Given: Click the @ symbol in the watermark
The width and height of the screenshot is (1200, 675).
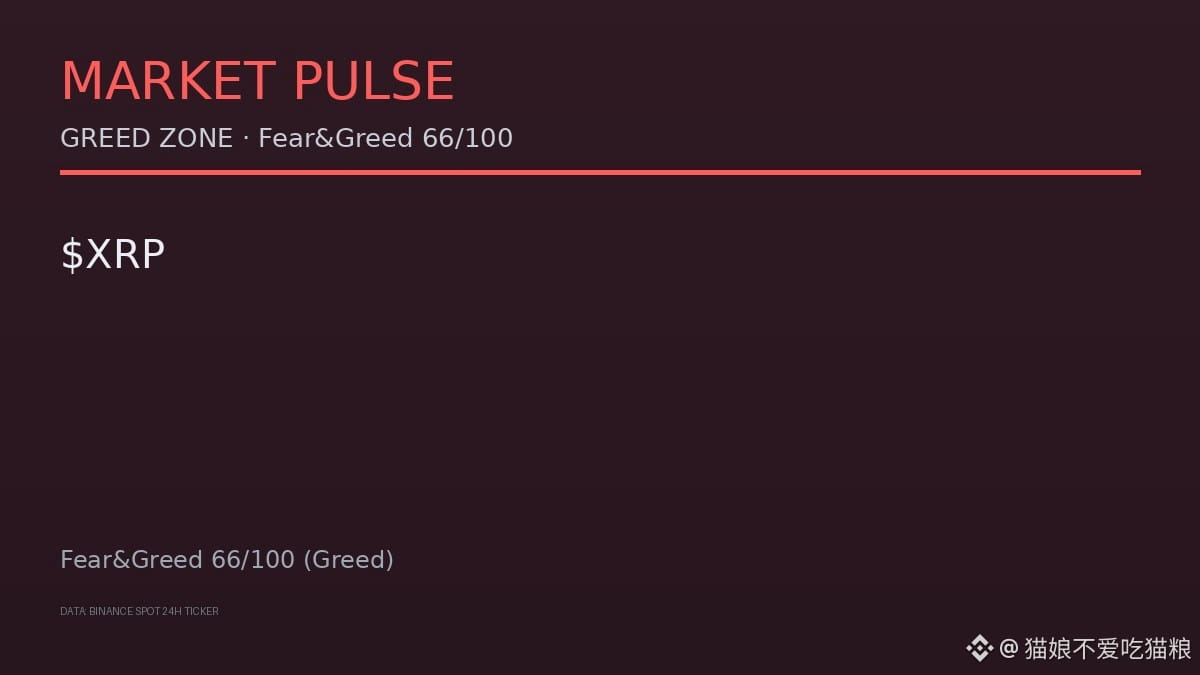Looking at the screenshot, I should tap(1009, 648).
